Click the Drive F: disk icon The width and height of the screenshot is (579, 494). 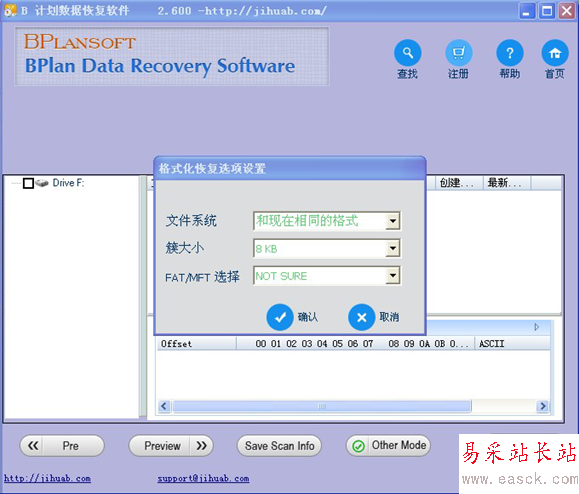tap(42, 183)
